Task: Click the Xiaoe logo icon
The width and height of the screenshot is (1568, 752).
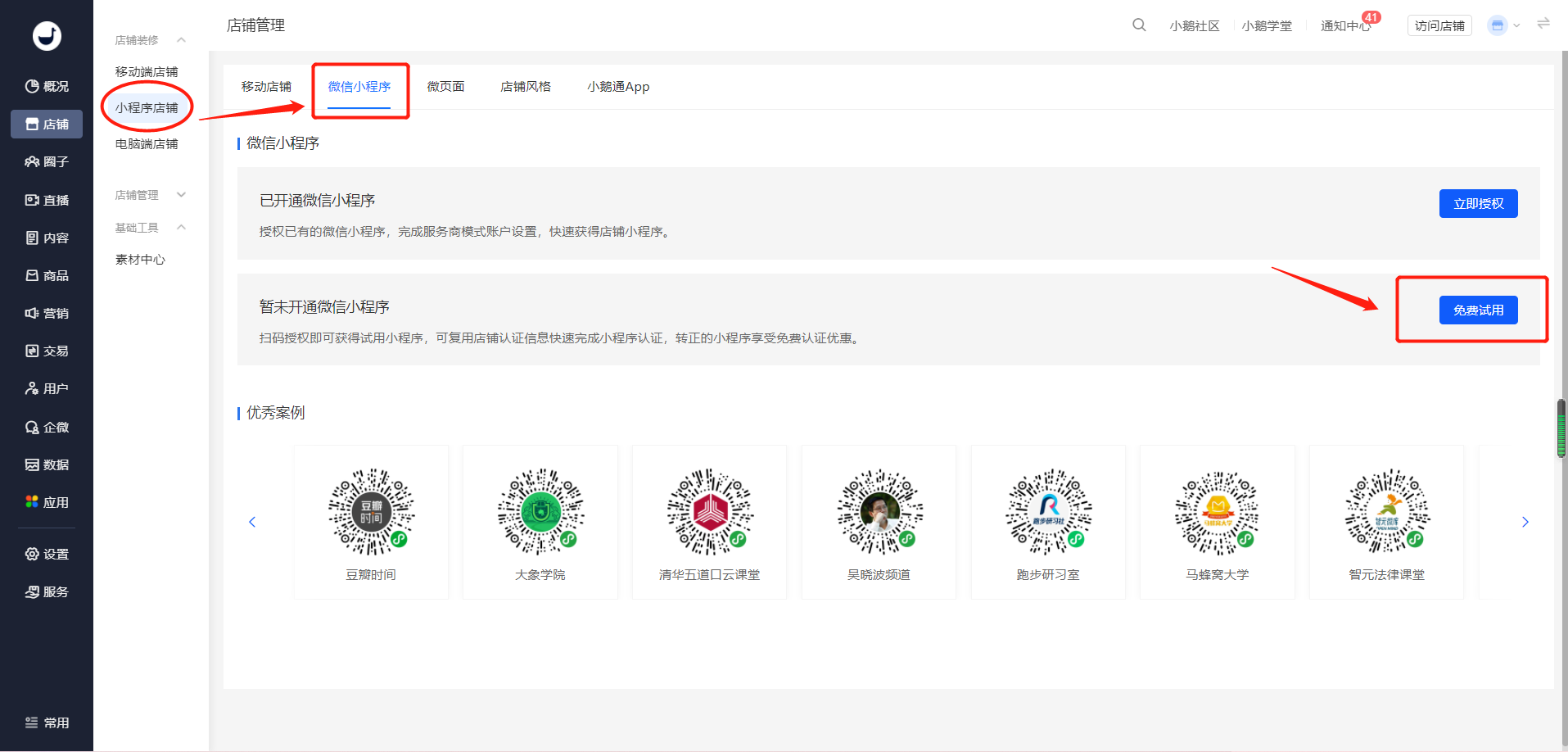Action: [47, 36]
